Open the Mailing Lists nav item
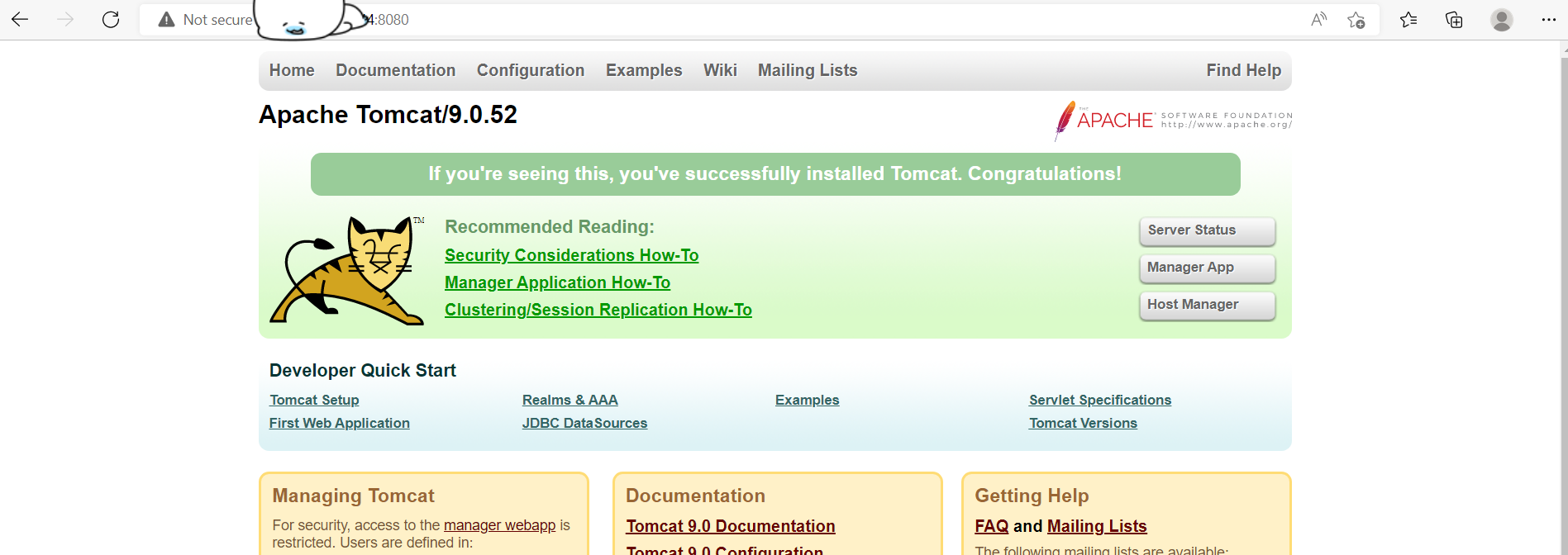1568x555 pixels. point(808,70)
